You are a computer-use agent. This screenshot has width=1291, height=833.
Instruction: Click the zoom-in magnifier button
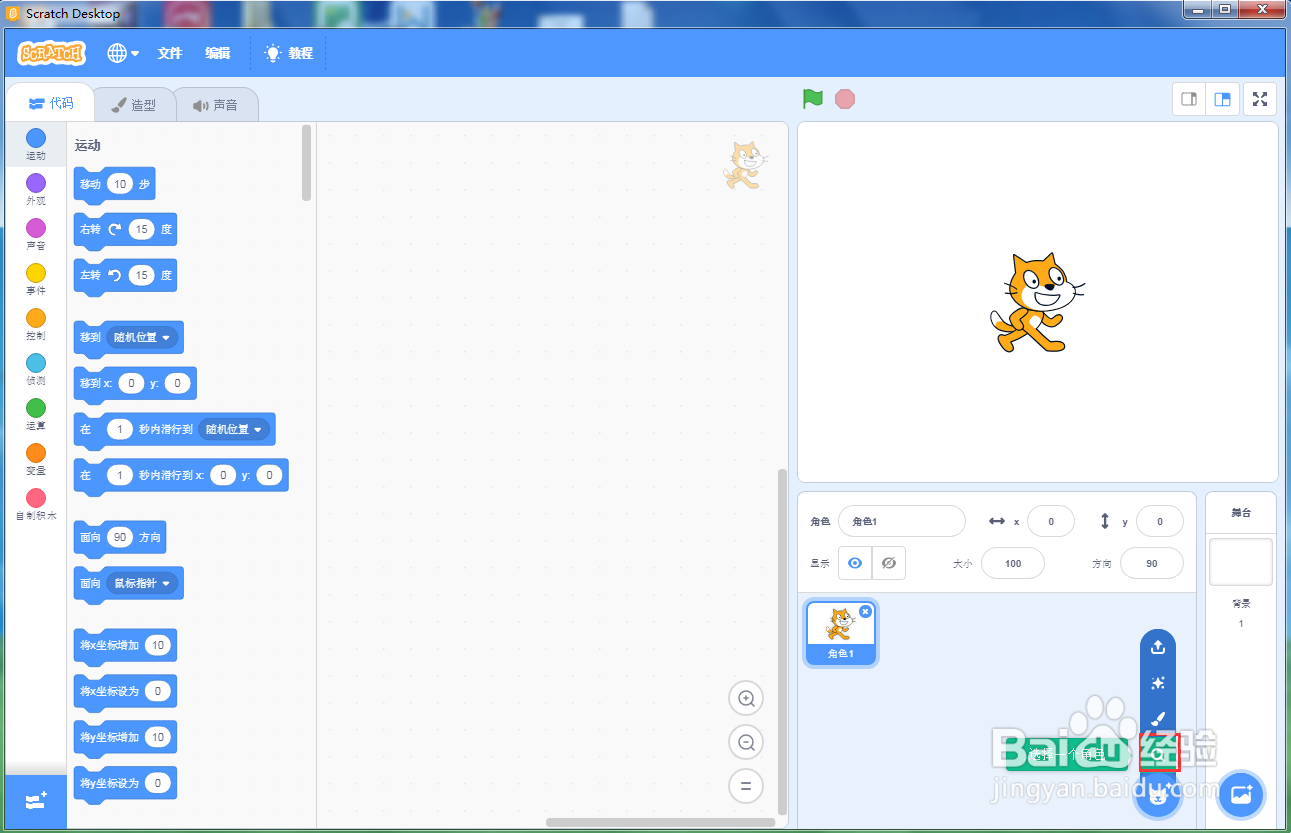[745, 698]
